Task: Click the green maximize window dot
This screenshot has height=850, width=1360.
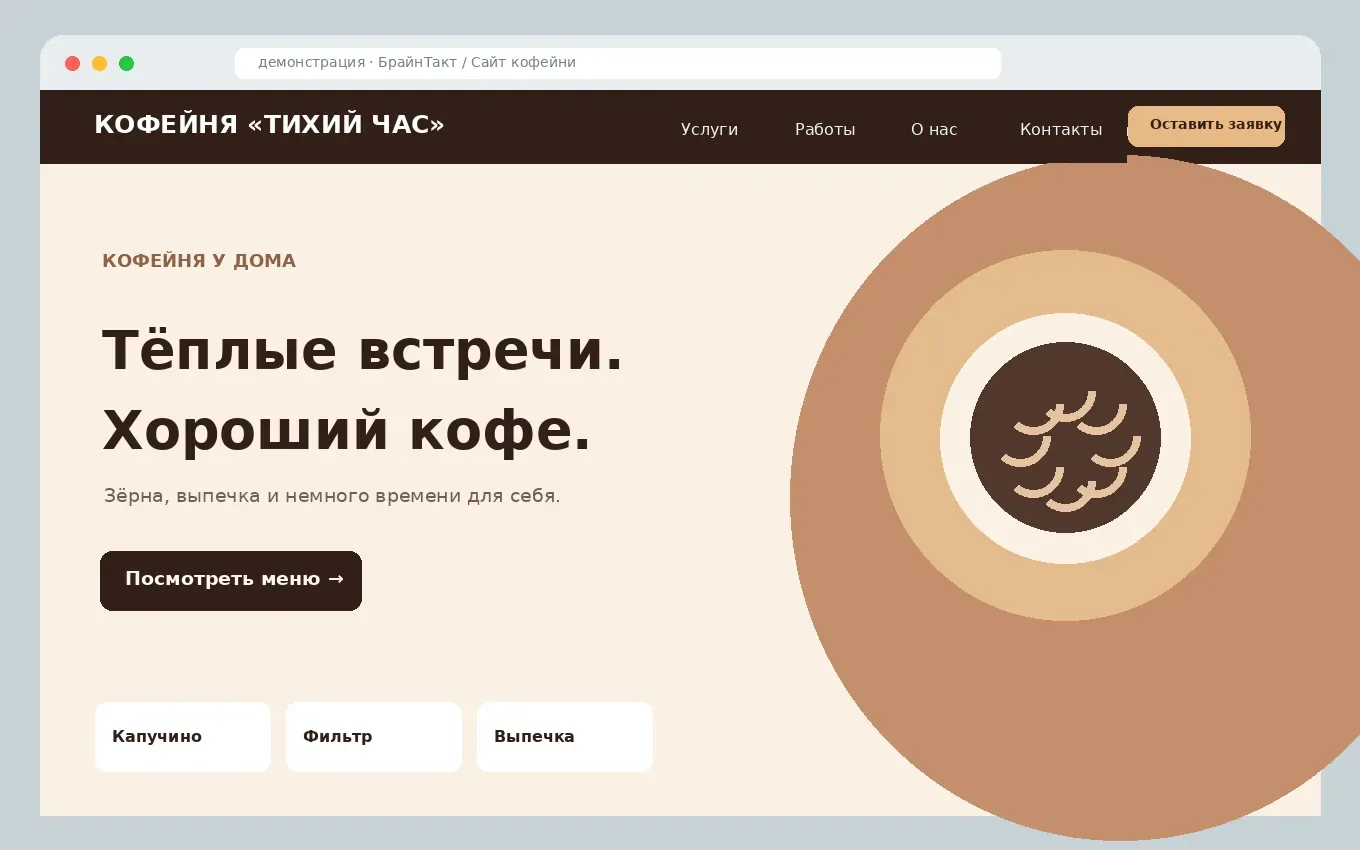Action: click(x=127, y=63)
